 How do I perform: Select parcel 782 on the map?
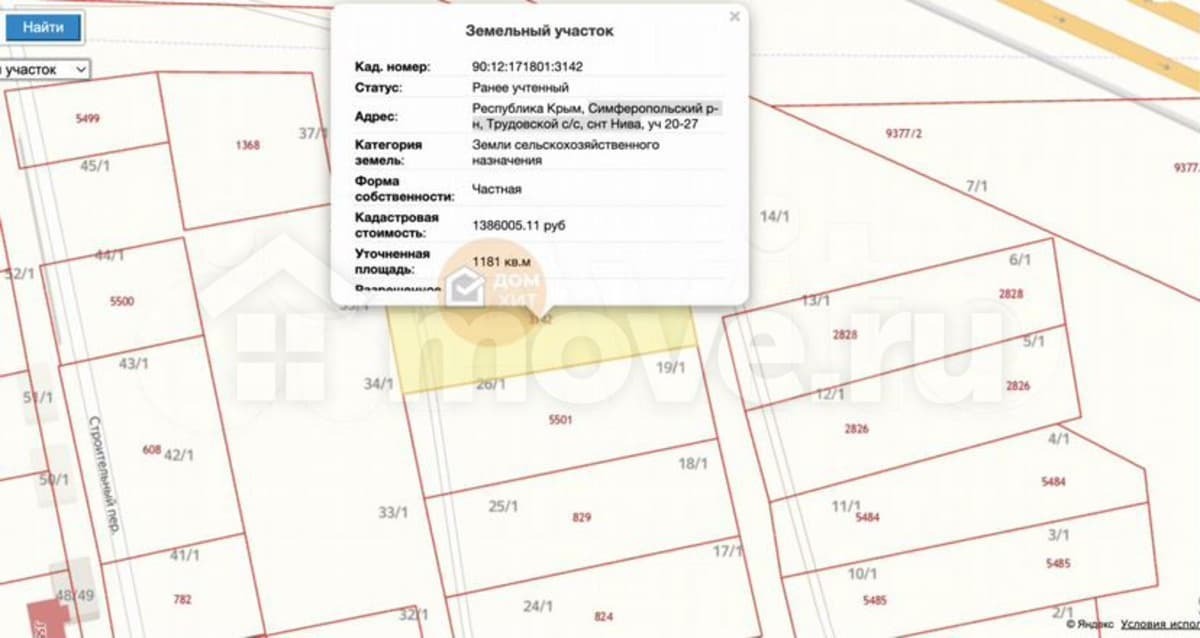point(182,600)
